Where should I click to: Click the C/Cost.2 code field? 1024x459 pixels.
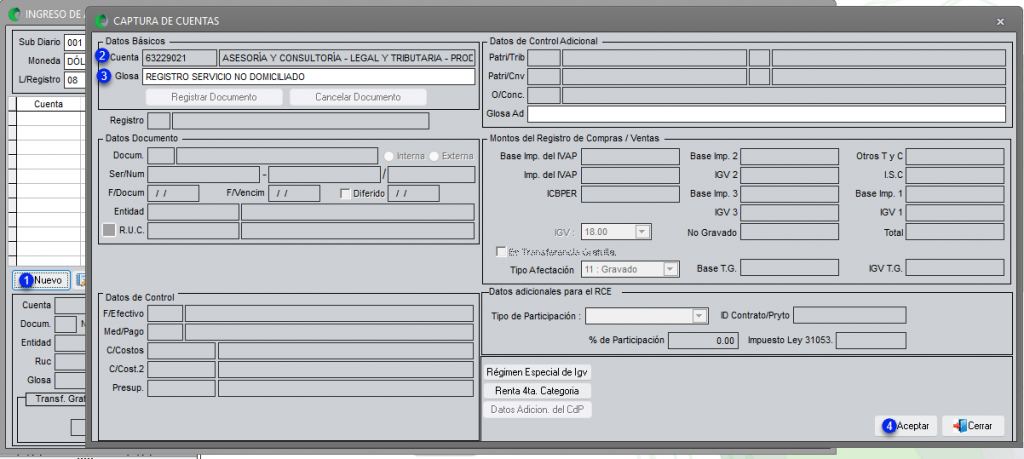[182, 370]
